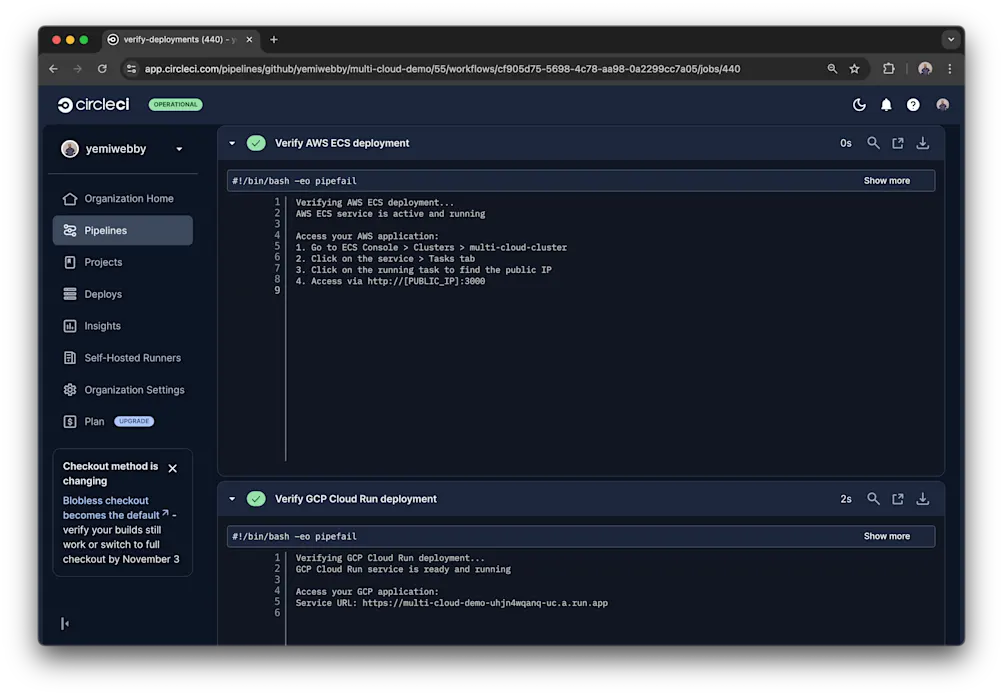
Task: Open the Insights section in the sidebar
Action: 102,325
